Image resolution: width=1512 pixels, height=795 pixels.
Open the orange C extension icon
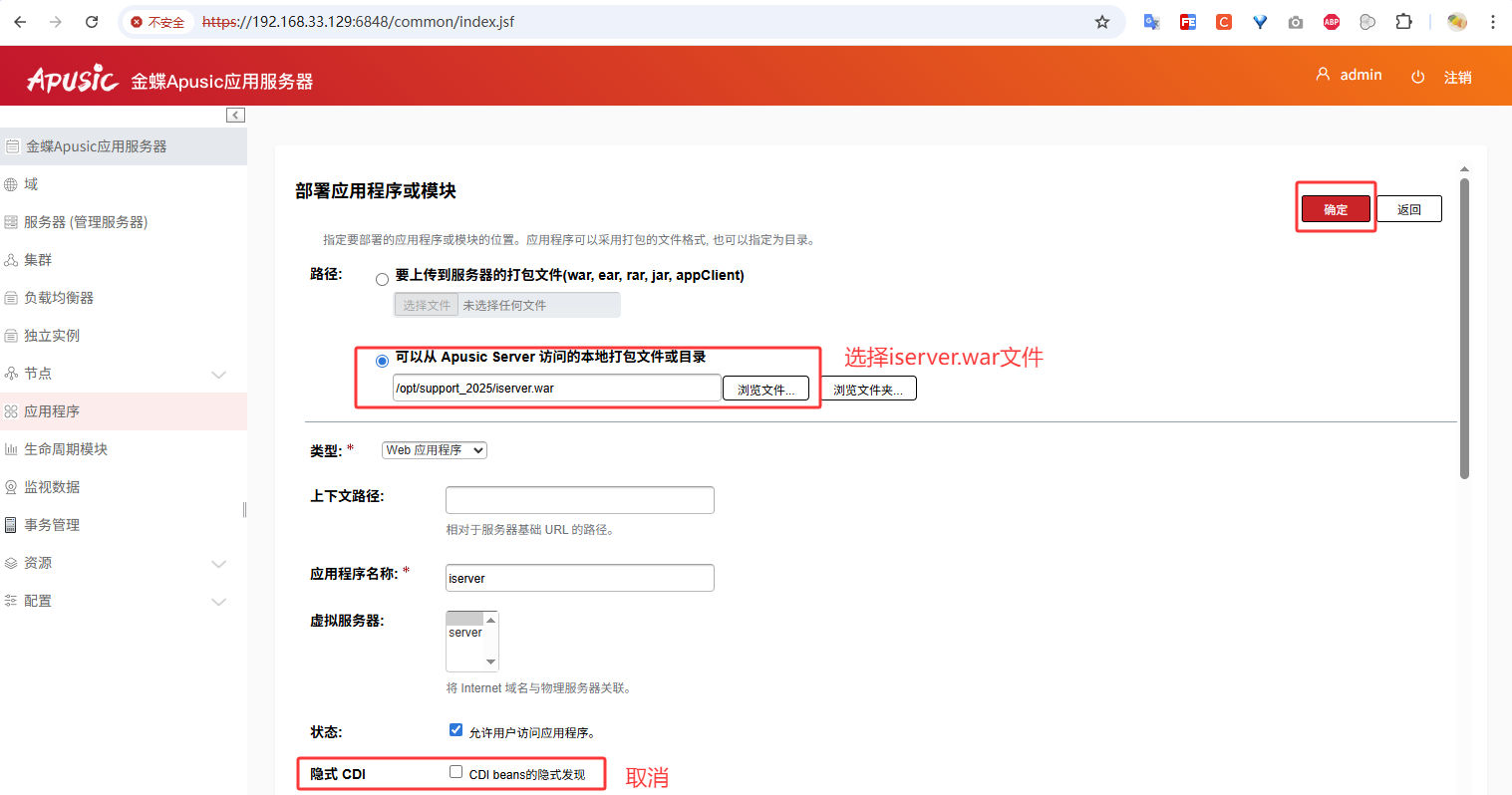(1224, 22)
